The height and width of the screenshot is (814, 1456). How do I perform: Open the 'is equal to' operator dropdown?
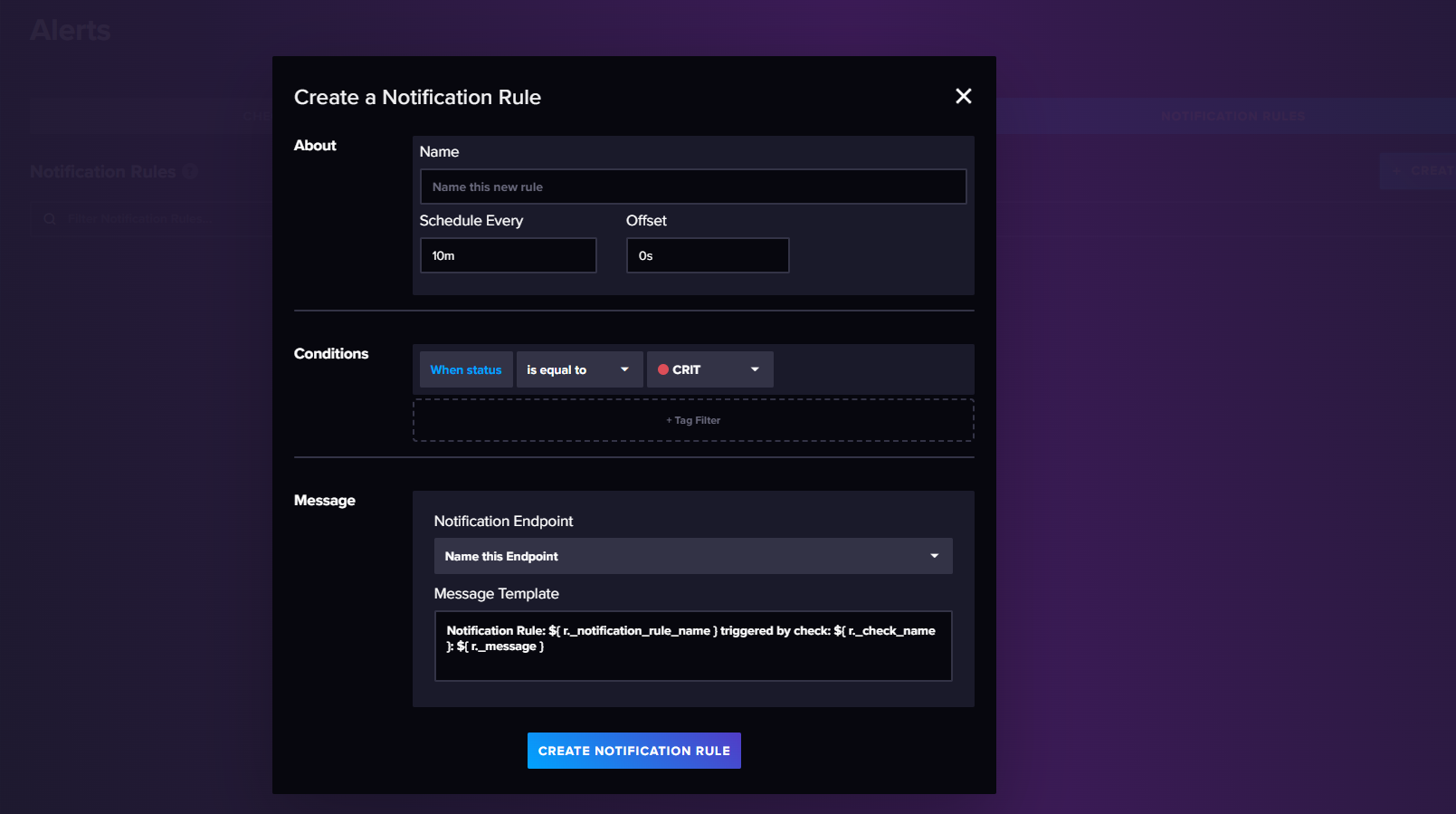[579, 369]
